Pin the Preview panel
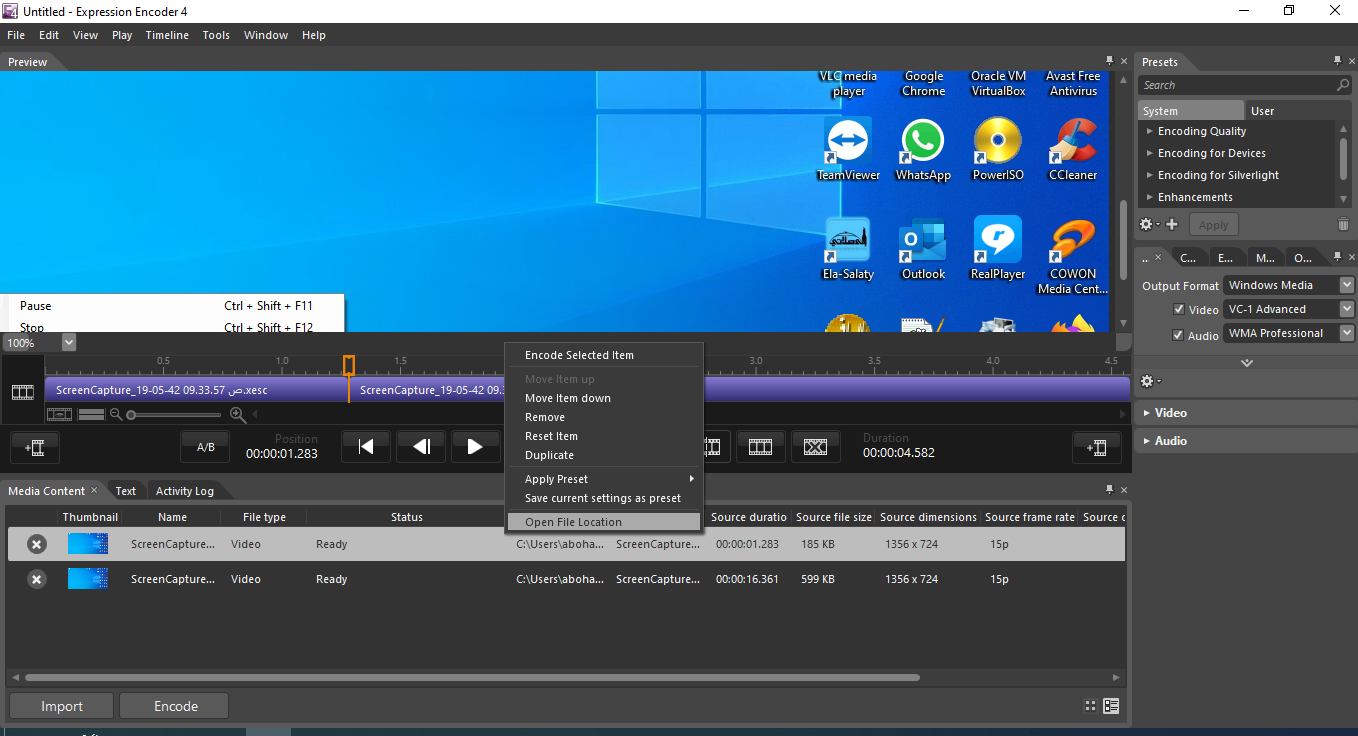 pos(1109,62)
